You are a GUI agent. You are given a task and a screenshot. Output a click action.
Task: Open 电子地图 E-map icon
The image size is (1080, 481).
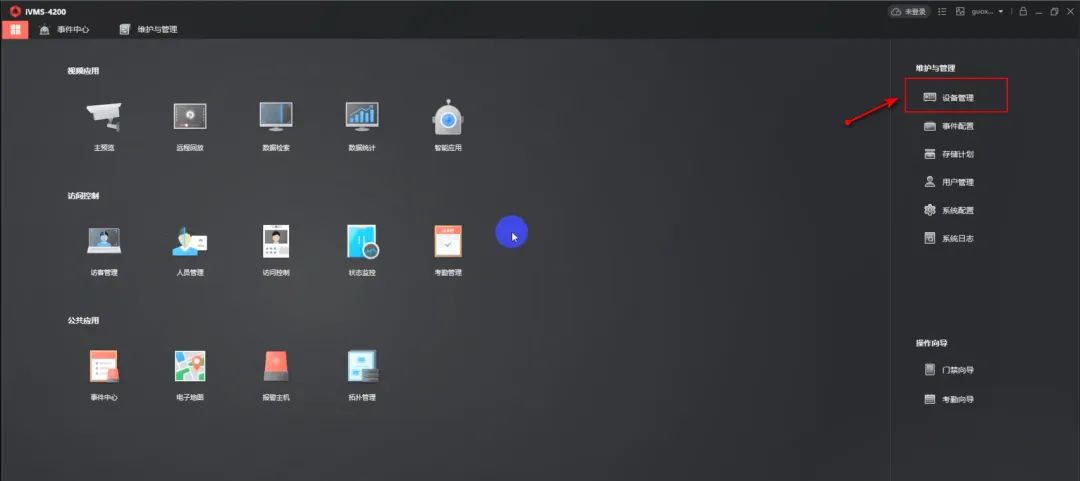click(x=190, y=367)
